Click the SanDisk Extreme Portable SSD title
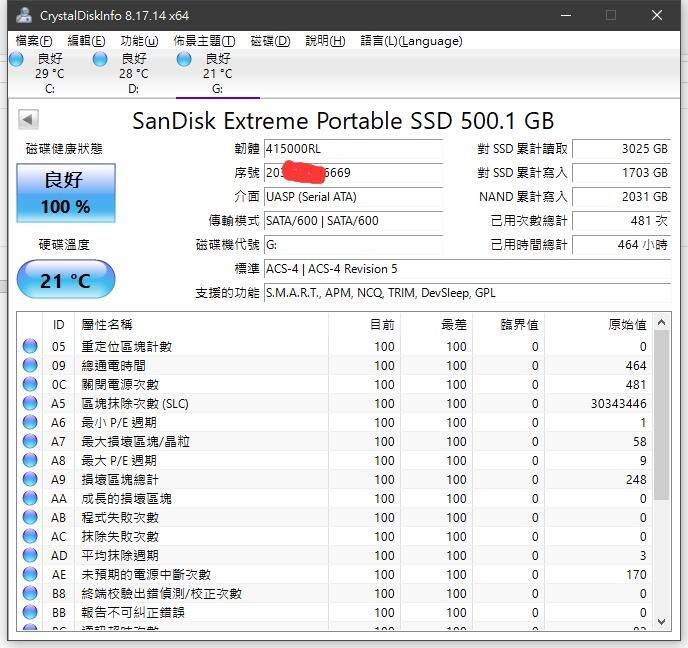 pyautogui.click(x=343, y=121)
